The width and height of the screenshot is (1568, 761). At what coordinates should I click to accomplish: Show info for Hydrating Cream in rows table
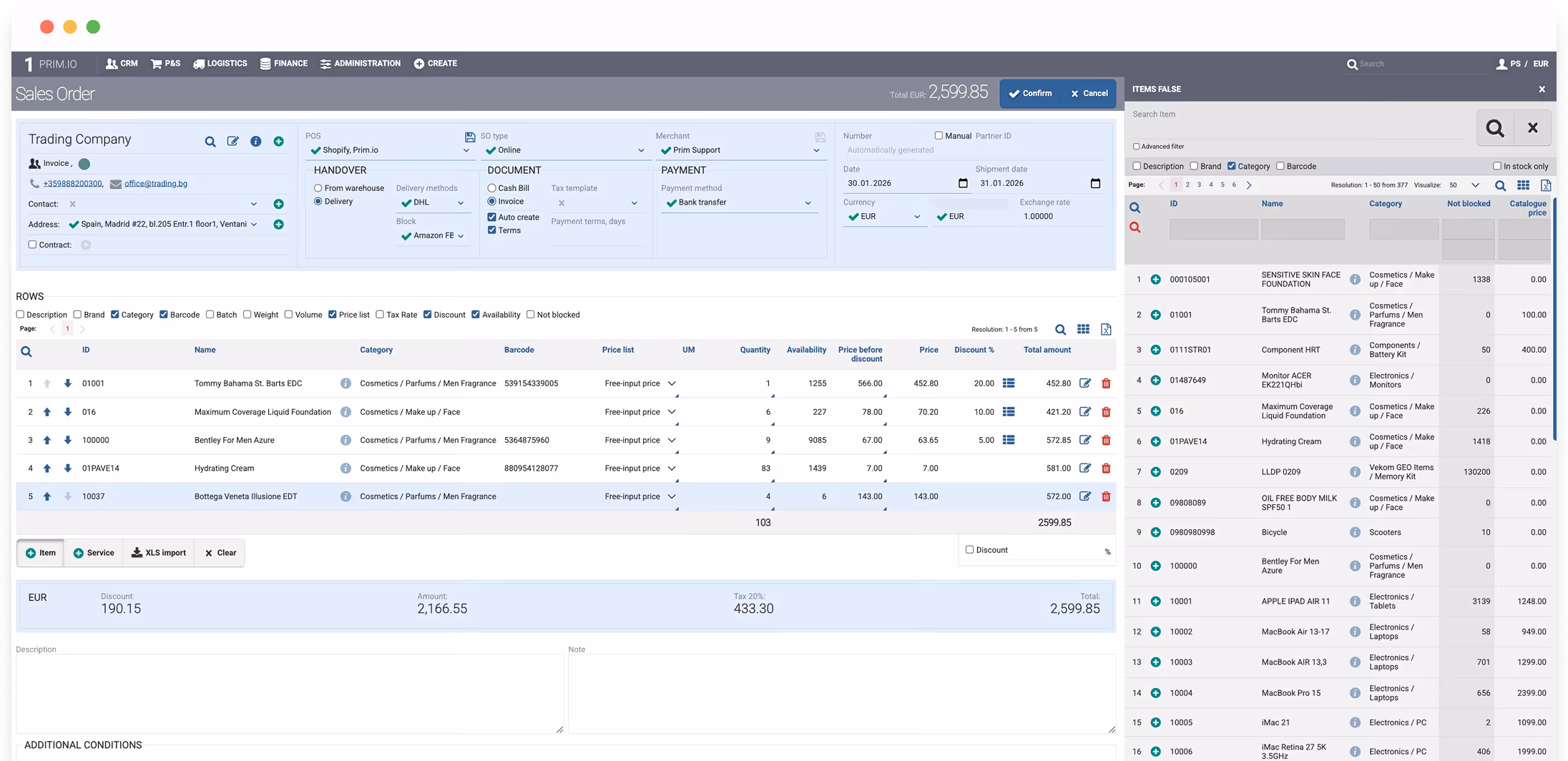click(346, 468)
